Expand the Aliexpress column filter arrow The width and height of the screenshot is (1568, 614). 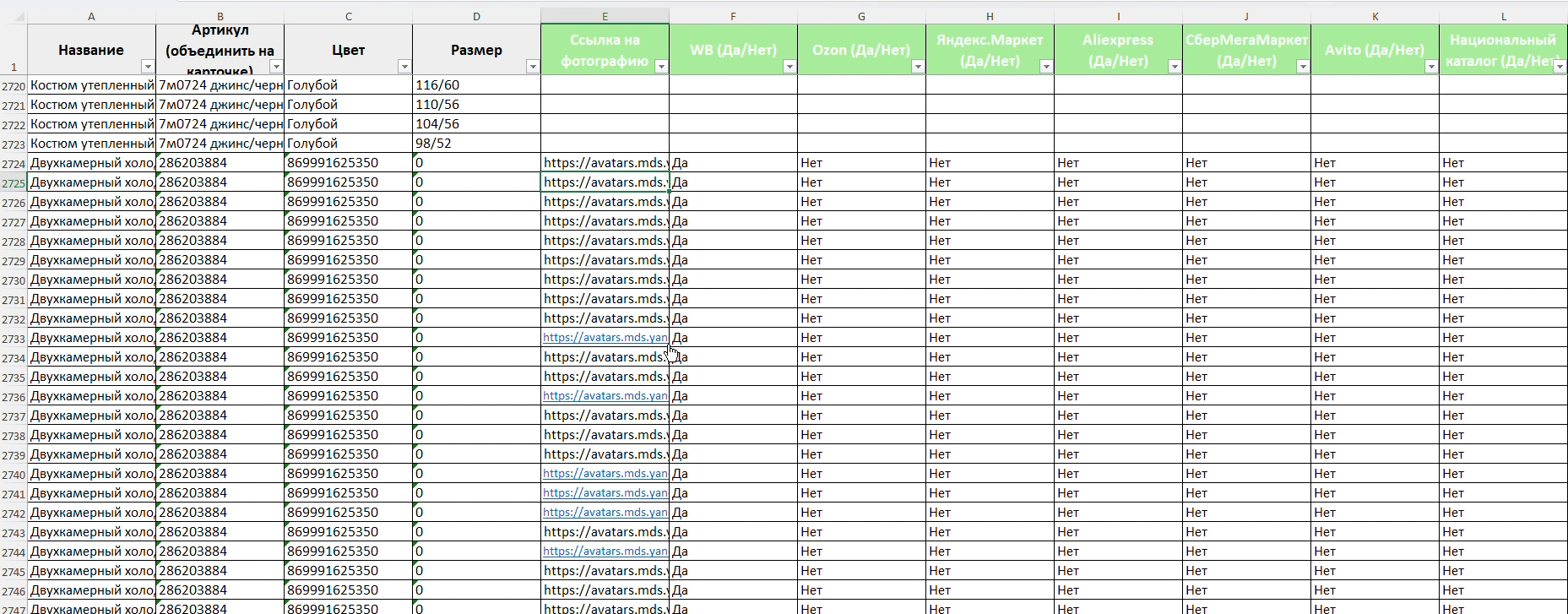(x=1175, y=67)
